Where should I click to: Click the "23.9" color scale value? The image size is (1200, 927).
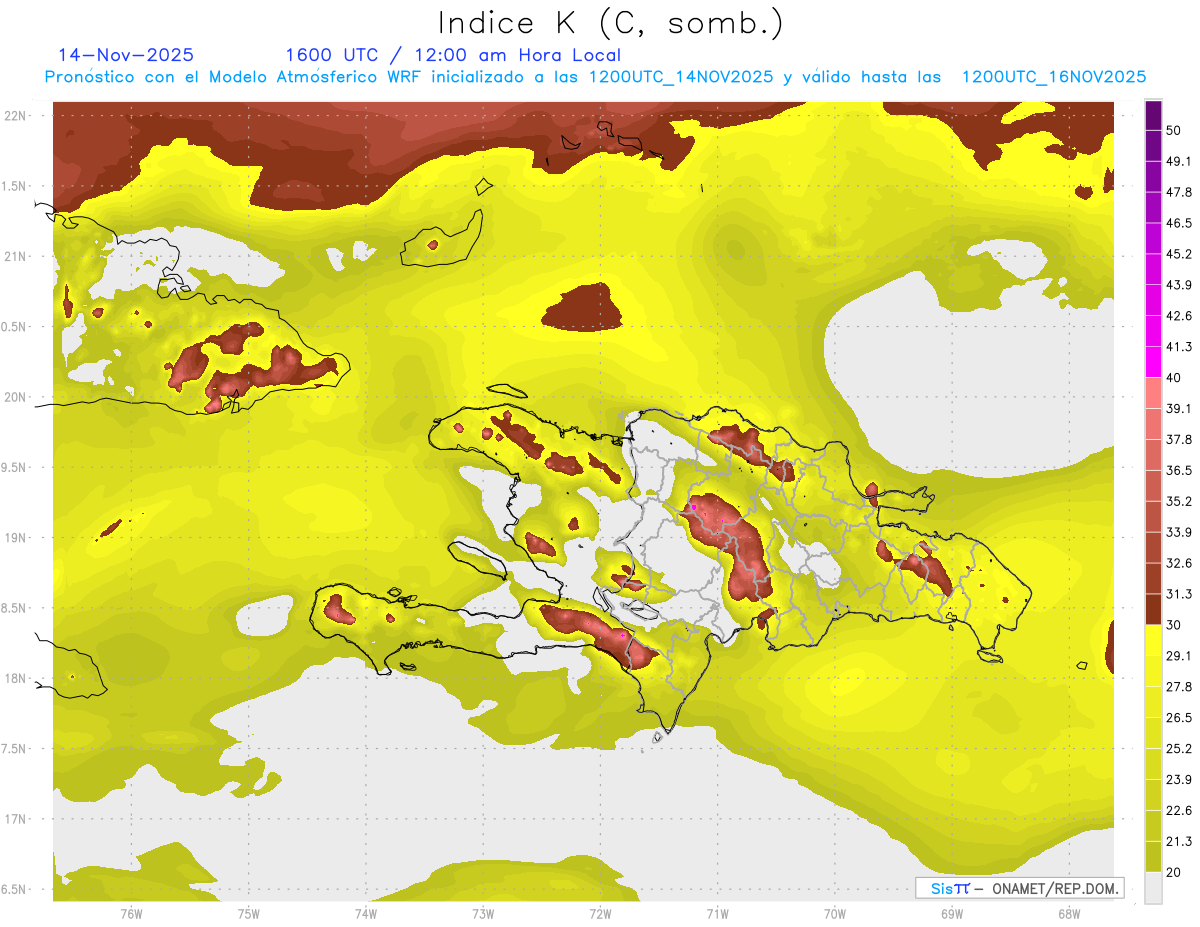[1178, 780]
